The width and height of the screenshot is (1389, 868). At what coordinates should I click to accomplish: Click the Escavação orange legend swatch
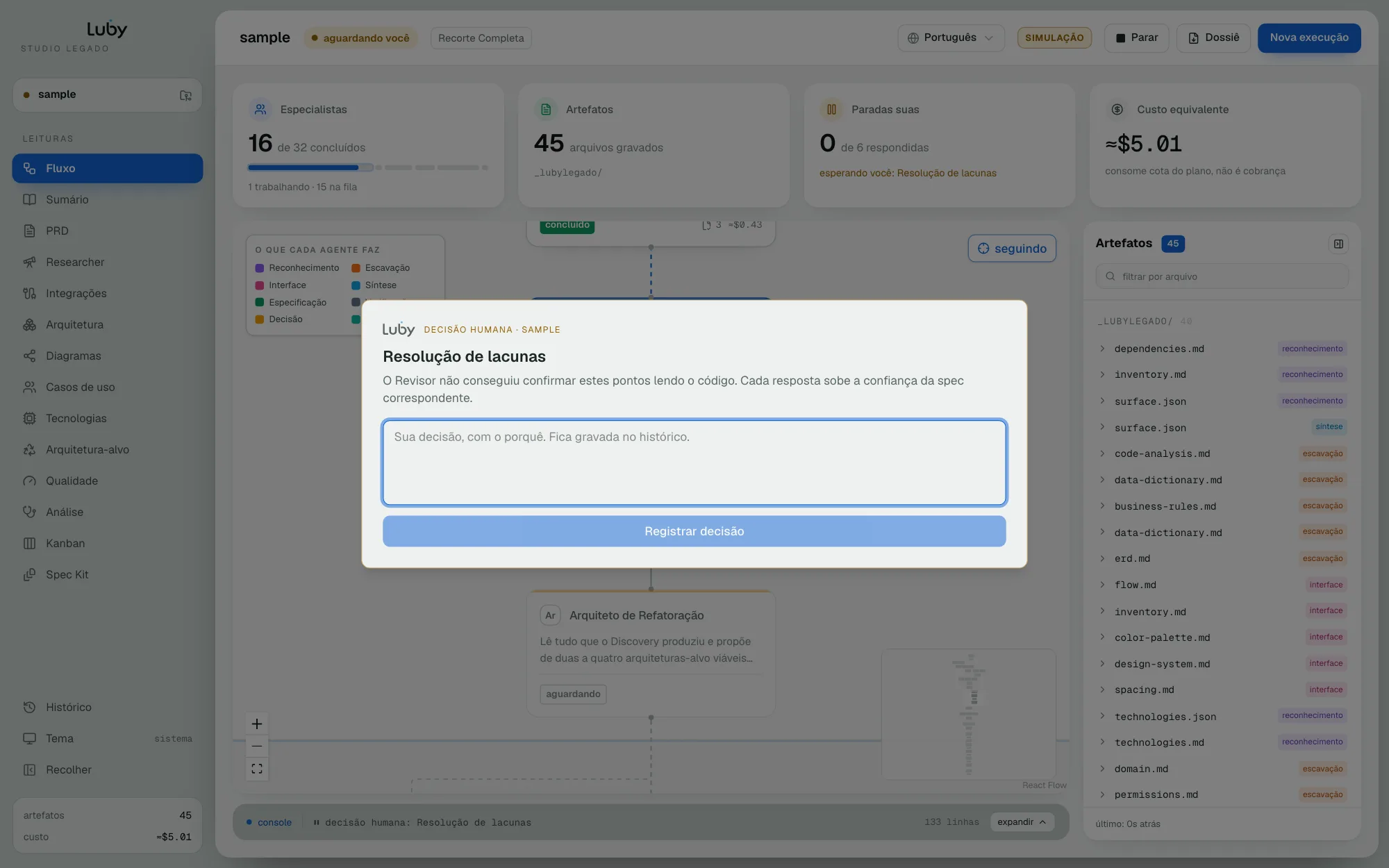pyautogui.click(x=356, y=268)
